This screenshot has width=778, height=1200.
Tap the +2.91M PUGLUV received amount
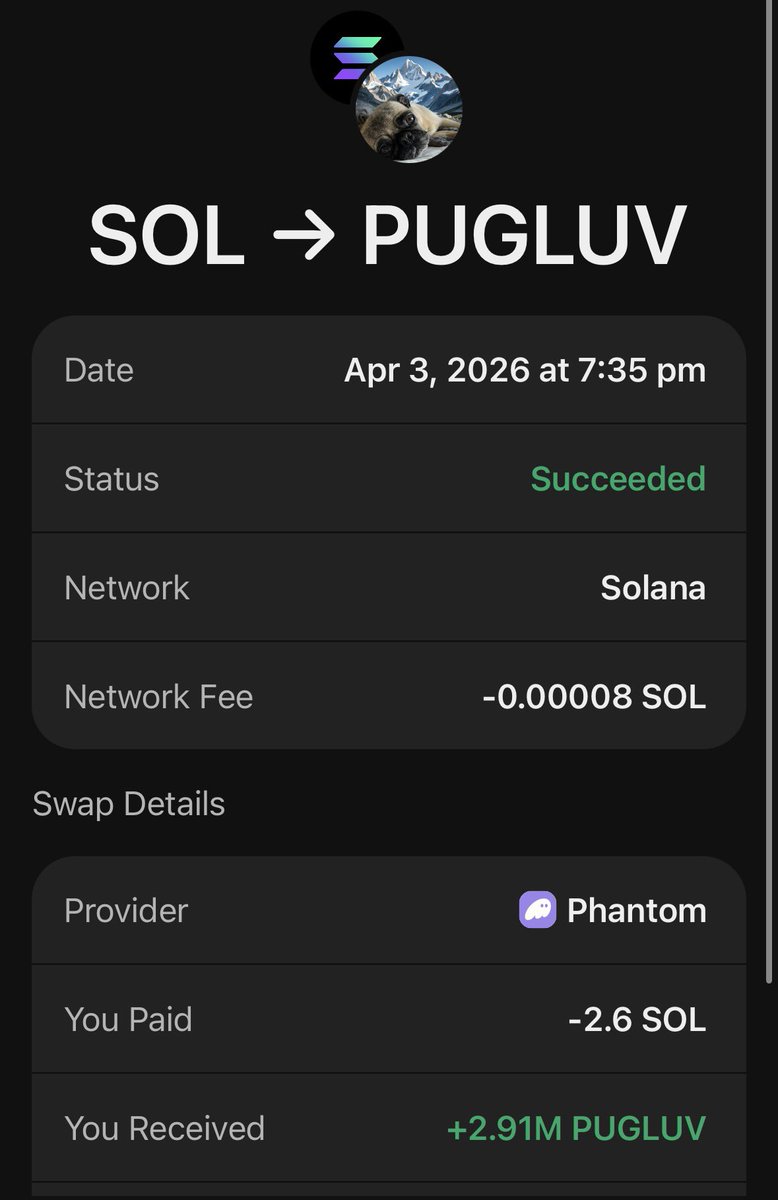pos(576,1128)
